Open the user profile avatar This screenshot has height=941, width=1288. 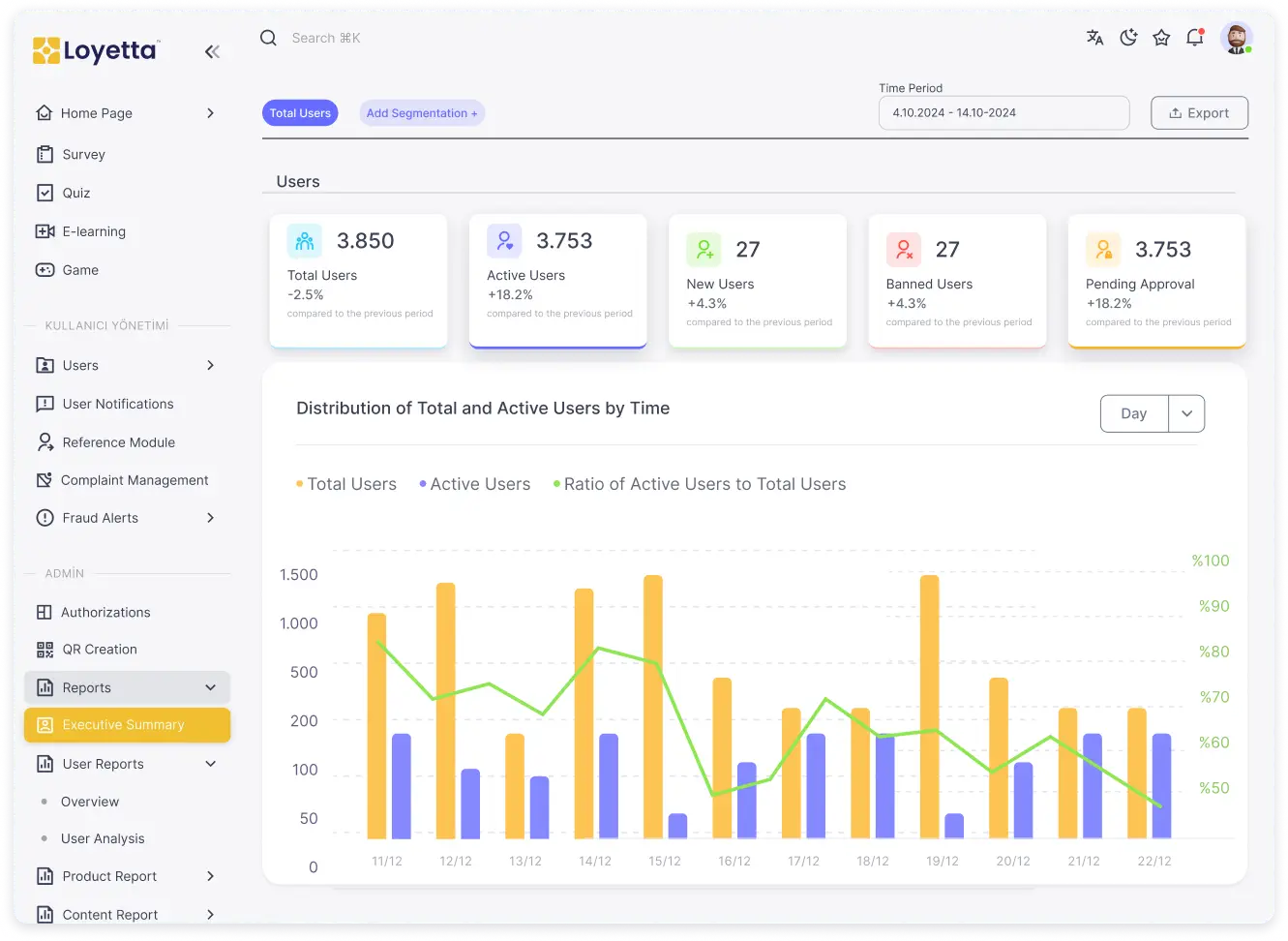[1236, 38]
